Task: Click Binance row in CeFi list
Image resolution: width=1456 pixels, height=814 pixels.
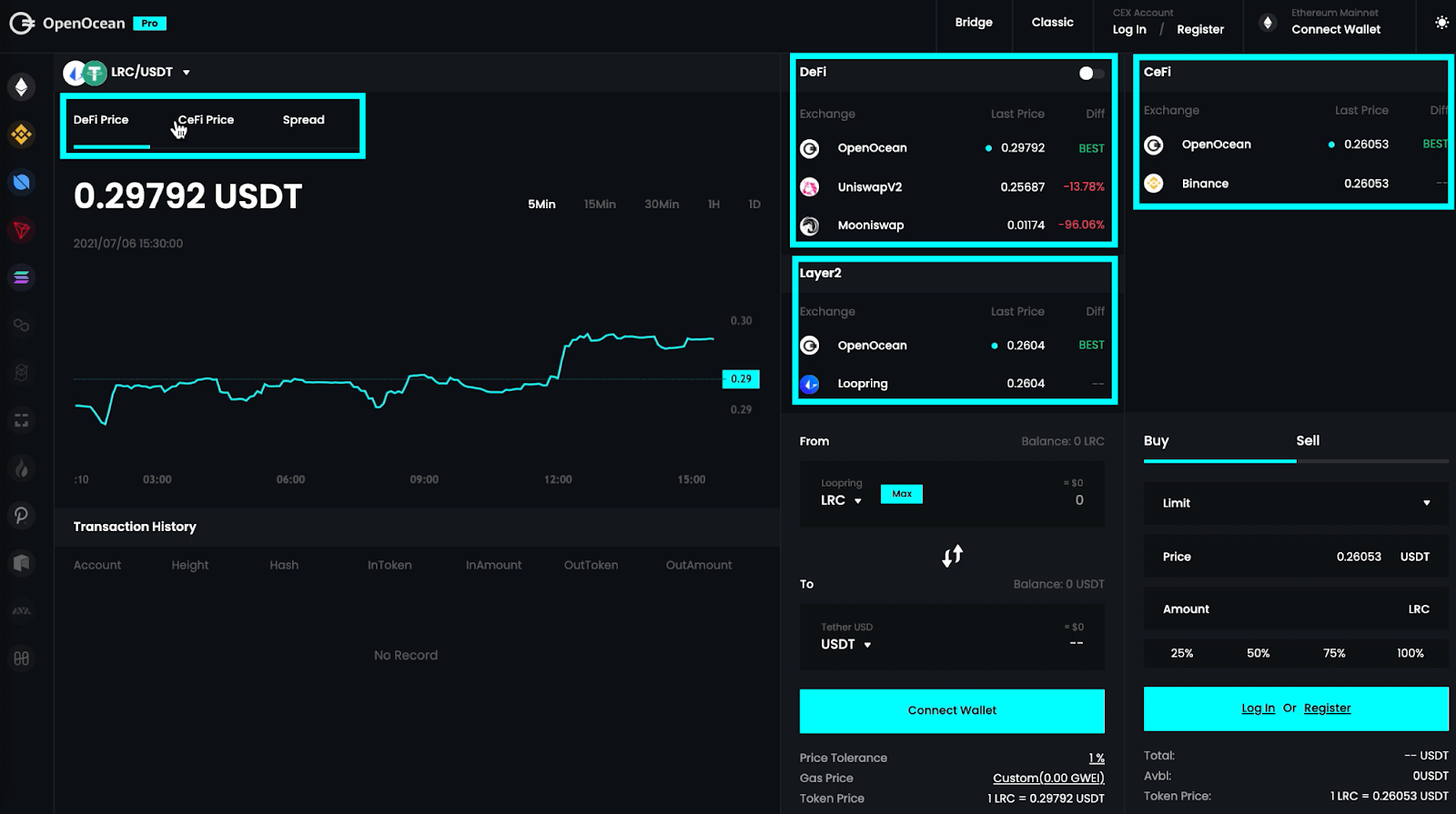Action: click(x=1294, y=184)
